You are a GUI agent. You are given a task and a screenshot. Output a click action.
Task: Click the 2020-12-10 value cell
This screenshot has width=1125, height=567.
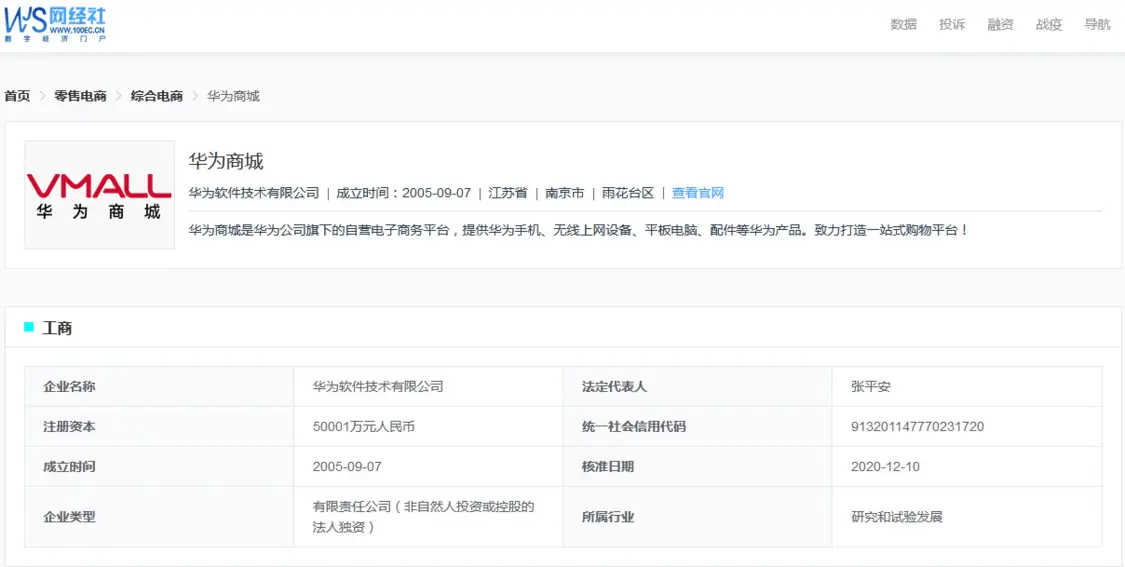(x=967, y=467)
